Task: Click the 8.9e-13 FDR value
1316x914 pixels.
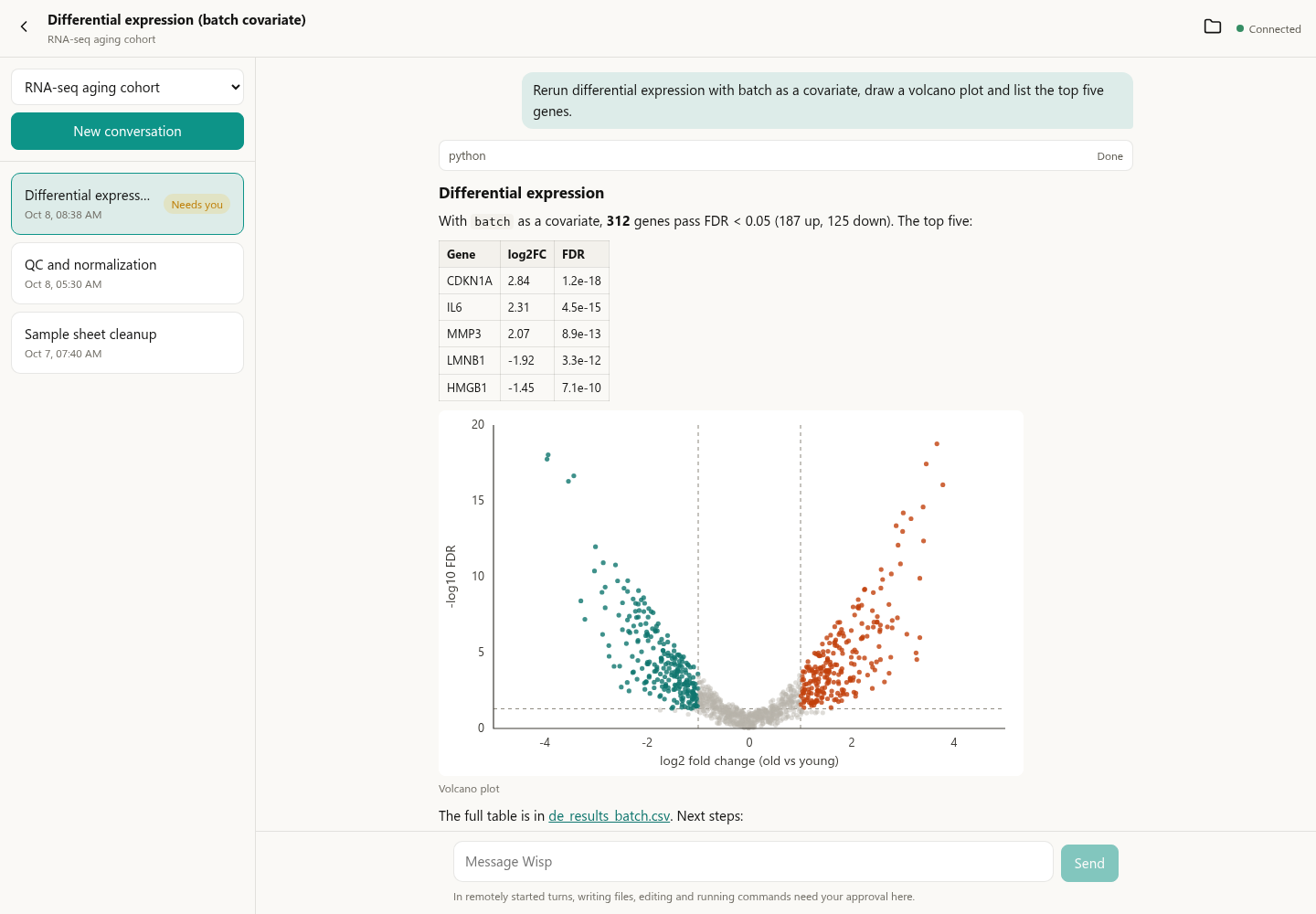Action: pyautogui.click(x=581, y=335)
